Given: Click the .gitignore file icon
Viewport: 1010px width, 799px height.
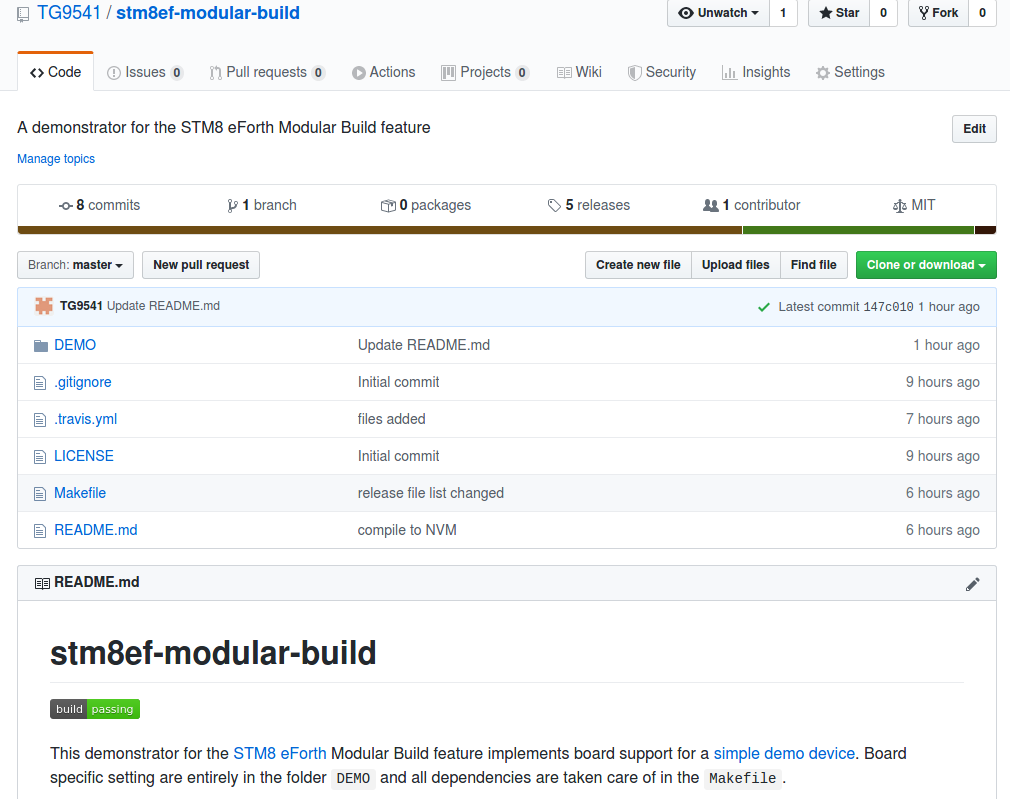Looking at the screenshot, I should [x=40, y=383].
